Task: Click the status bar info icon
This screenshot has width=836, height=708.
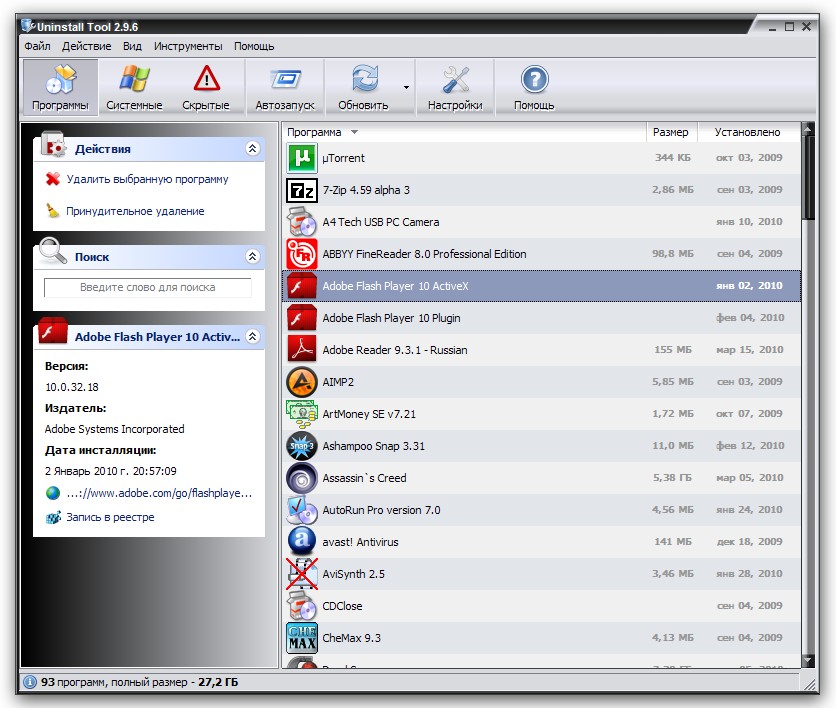Action: (x=30, y=682)
